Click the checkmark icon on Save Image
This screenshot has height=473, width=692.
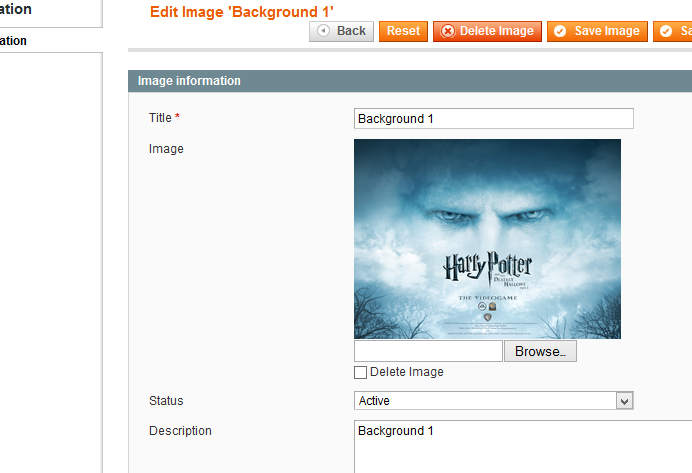(560, 31)
